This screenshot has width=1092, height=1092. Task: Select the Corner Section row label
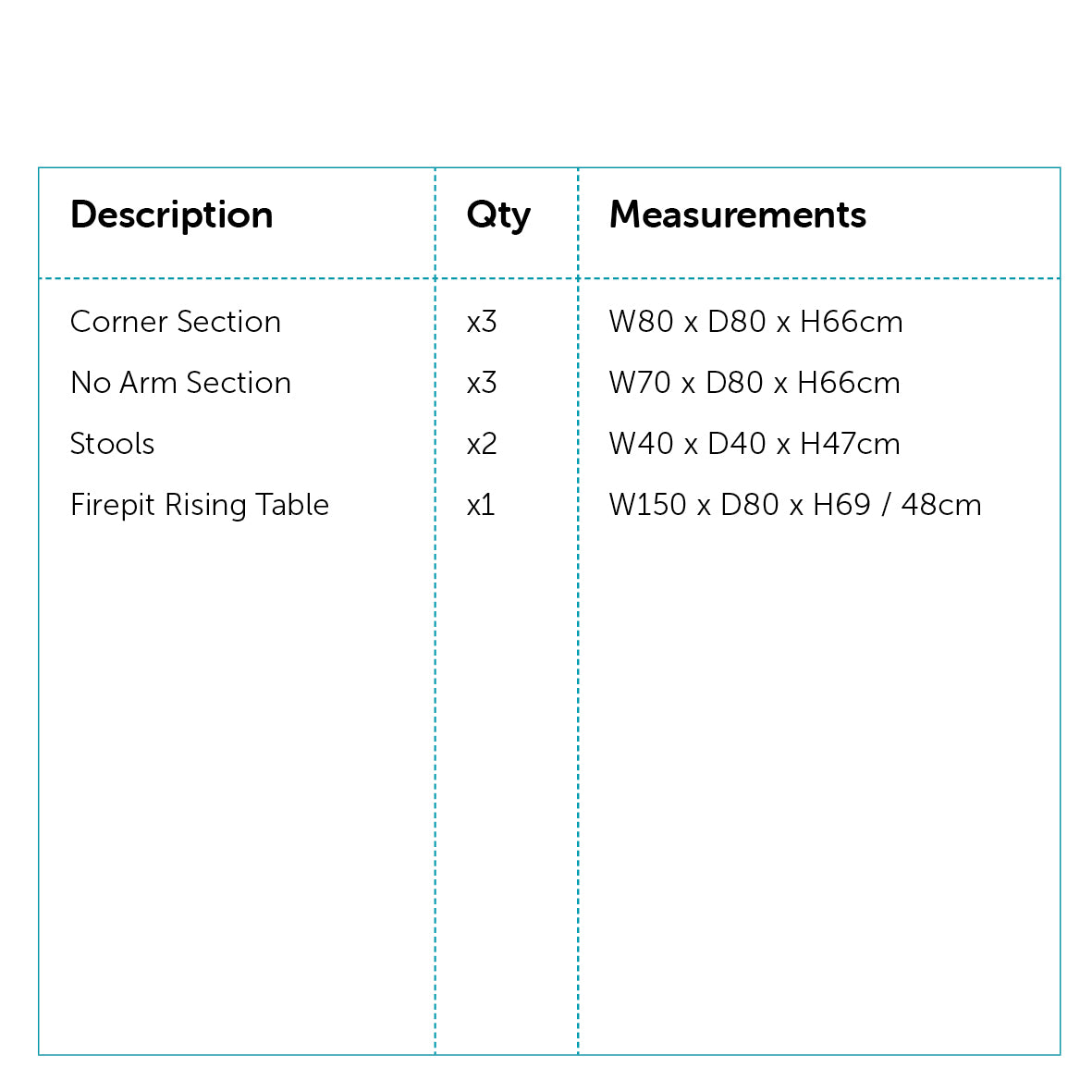(176, 322)
